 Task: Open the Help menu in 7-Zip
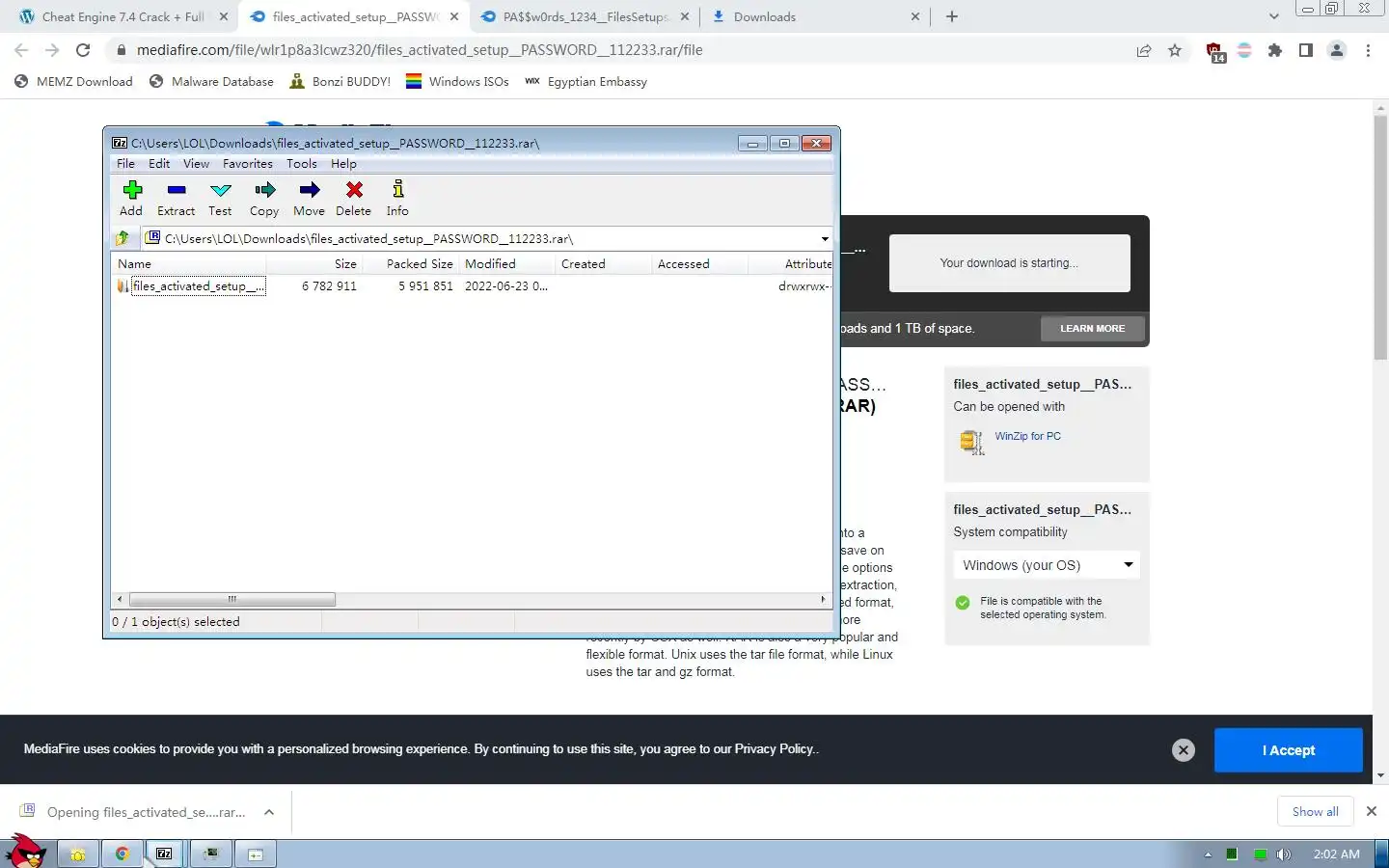pyautogui.click(x=343, y=164)
